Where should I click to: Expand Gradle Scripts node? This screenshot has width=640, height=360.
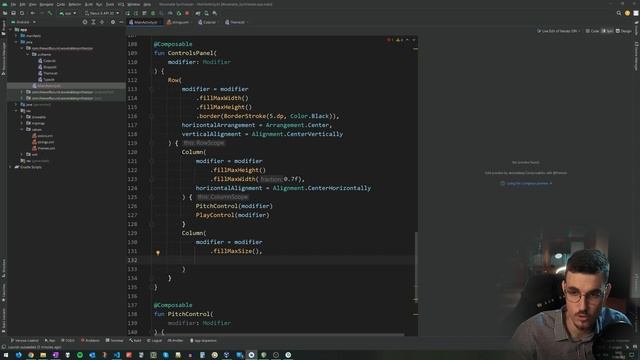(x=11, y=167)
